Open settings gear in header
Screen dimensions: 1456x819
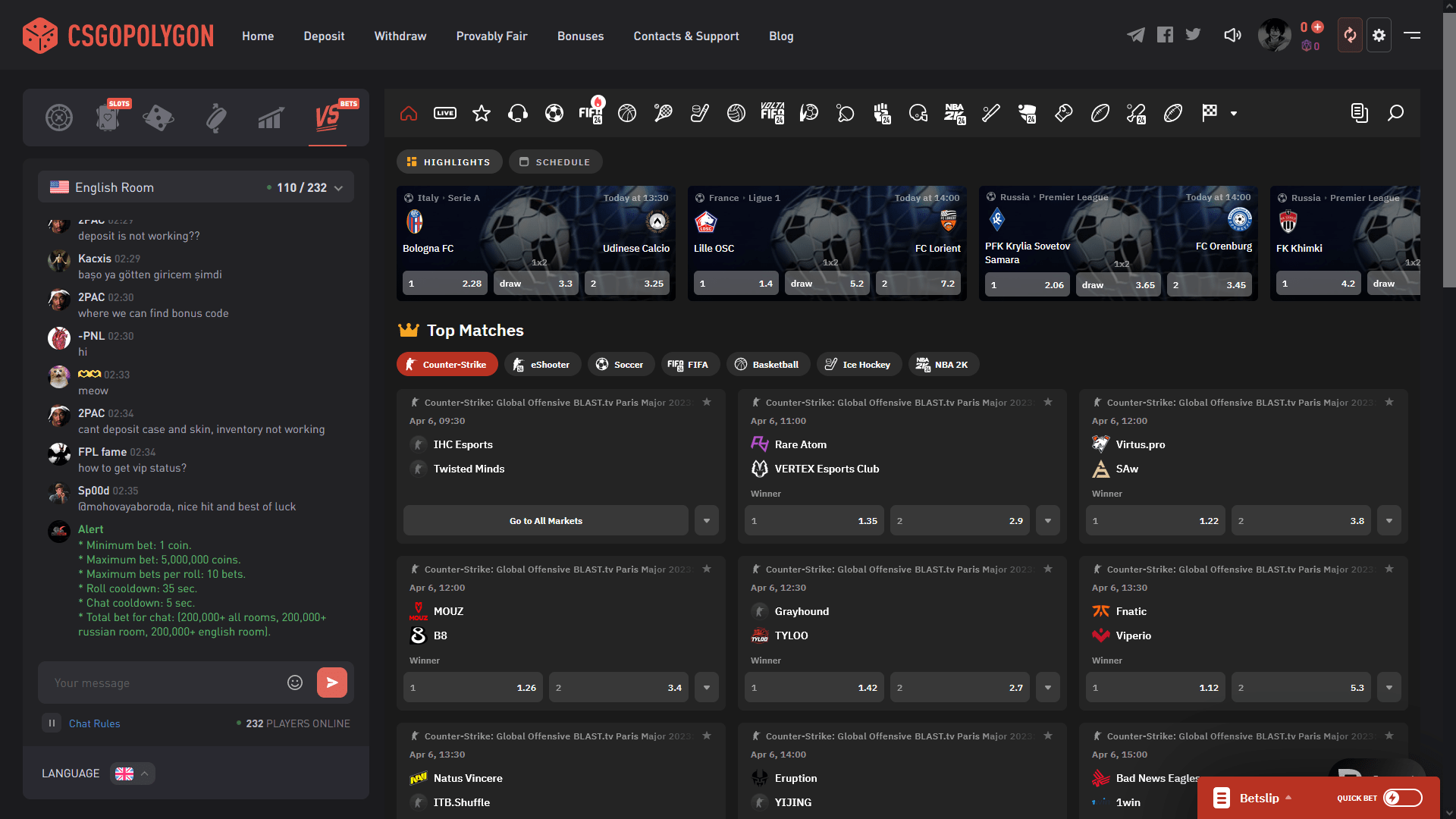tap(1379, 35)
